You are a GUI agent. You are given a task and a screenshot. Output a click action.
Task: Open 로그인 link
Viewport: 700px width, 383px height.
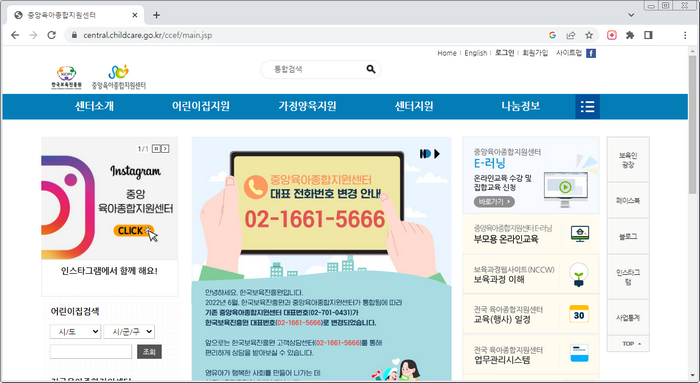tap(504, 53)
